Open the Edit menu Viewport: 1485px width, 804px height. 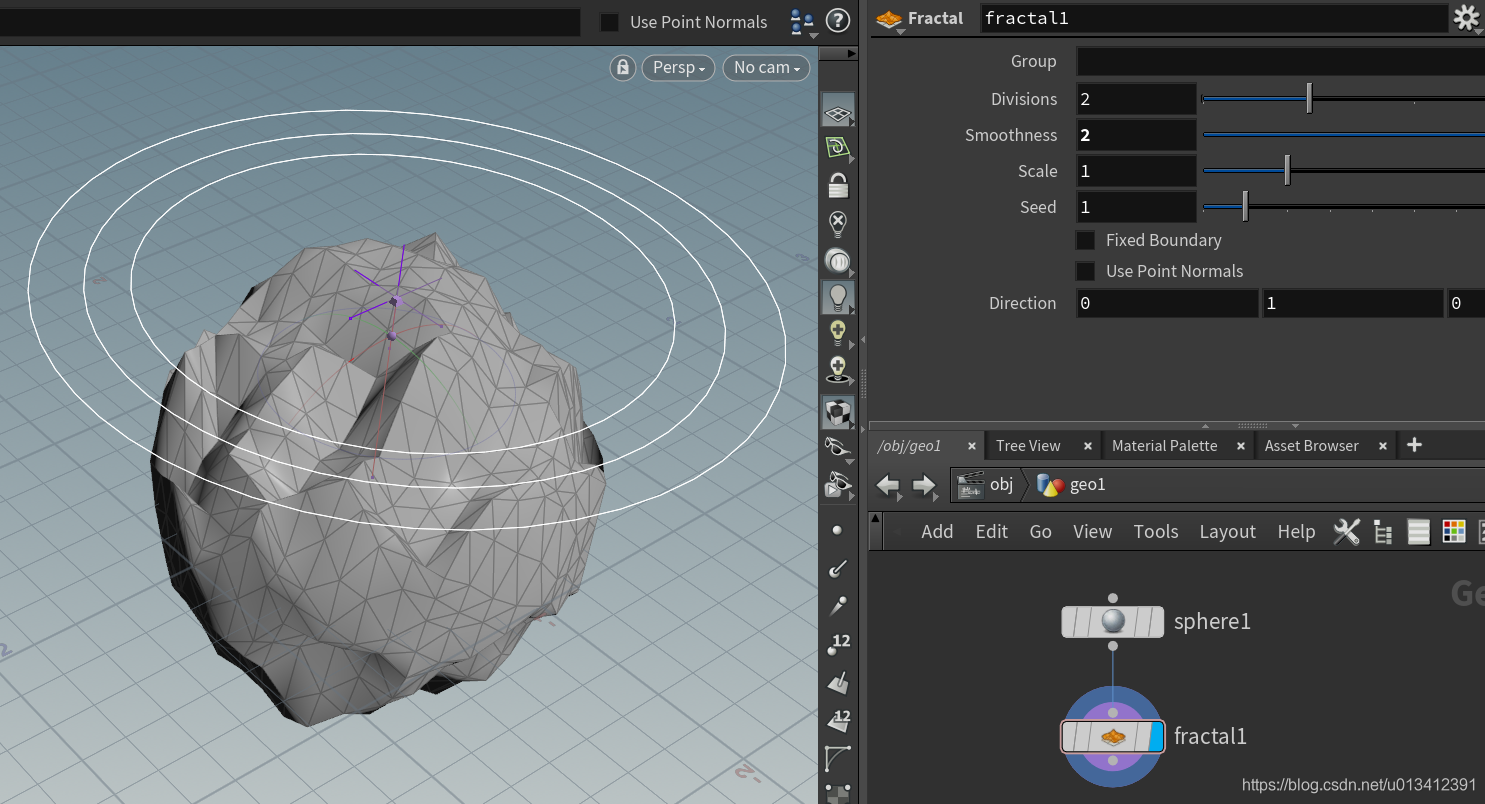point(991,532)
